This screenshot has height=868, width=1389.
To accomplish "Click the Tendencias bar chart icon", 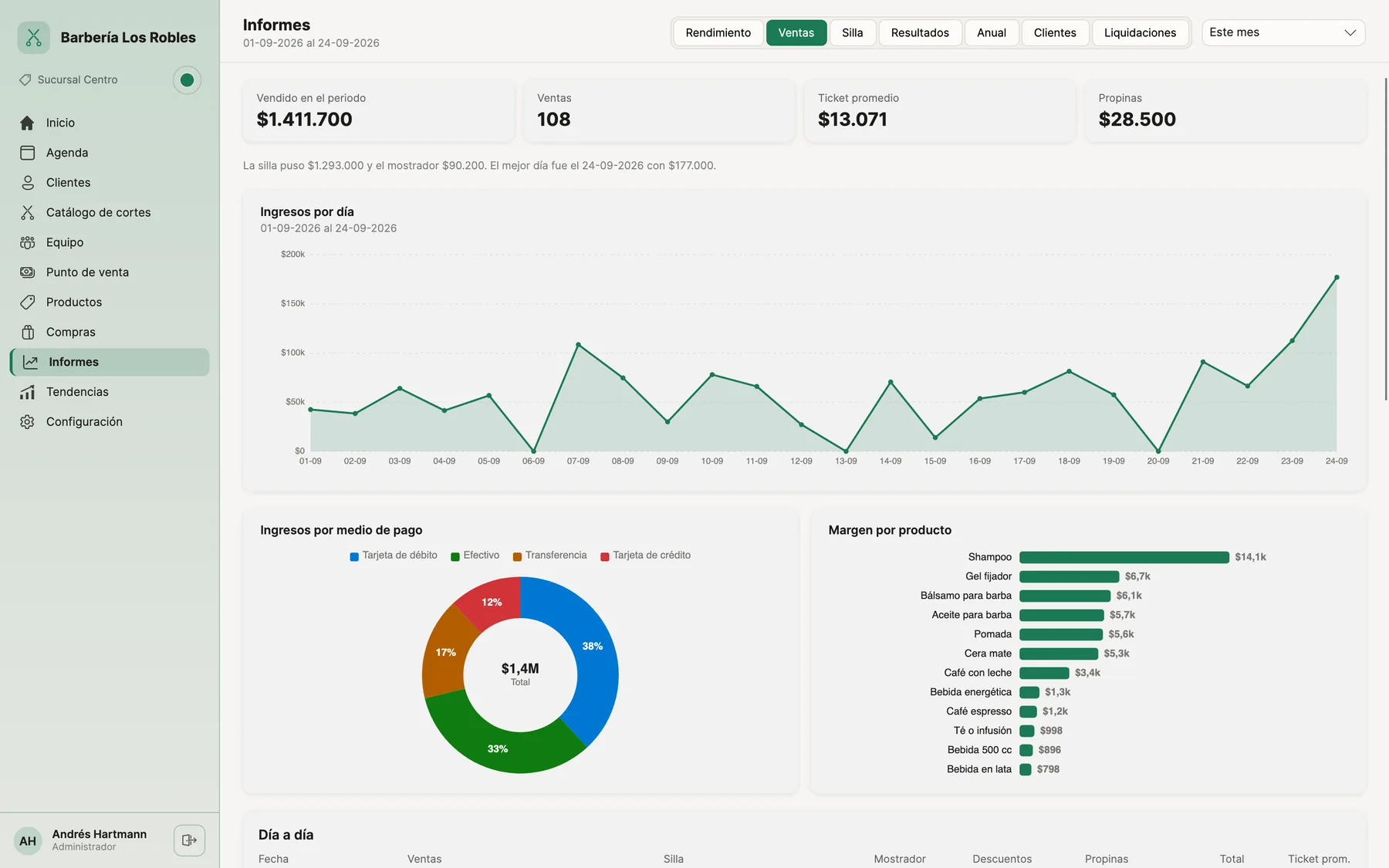I will (27, 392).
